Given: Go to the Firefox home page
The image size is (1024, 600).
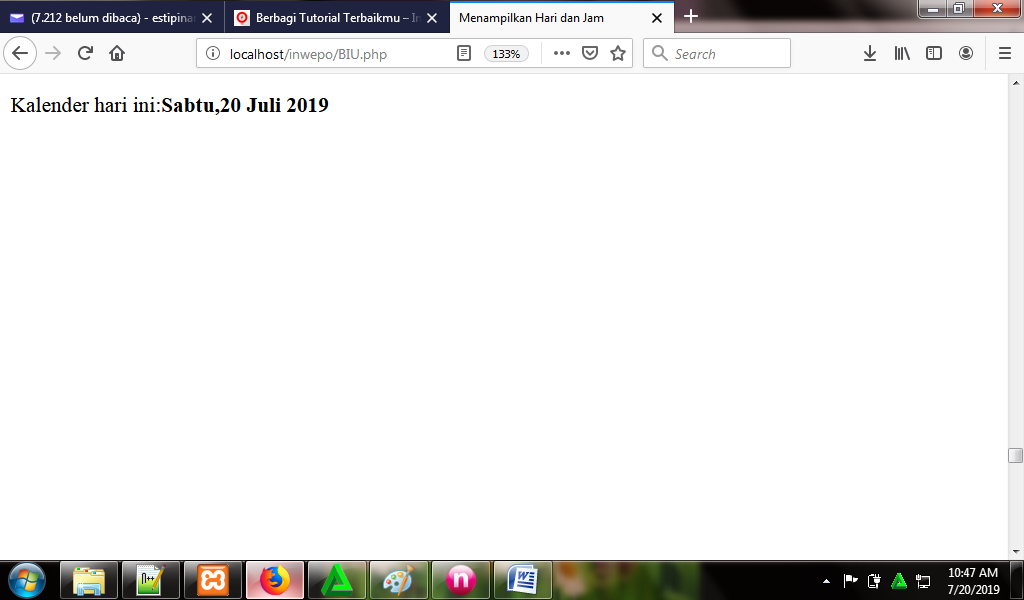Looking at the screenshot, I should pos(117,54).
